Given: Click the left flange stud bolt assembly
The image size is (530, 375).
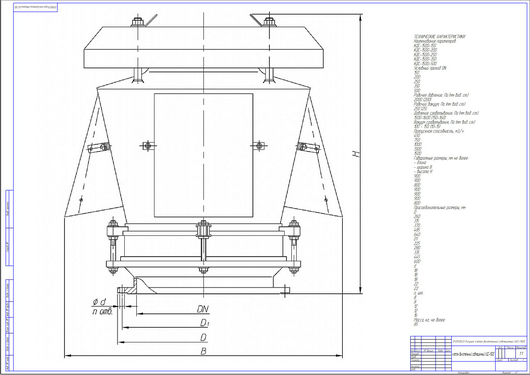Looking at the screenshot, I should (x=113, y=247).
